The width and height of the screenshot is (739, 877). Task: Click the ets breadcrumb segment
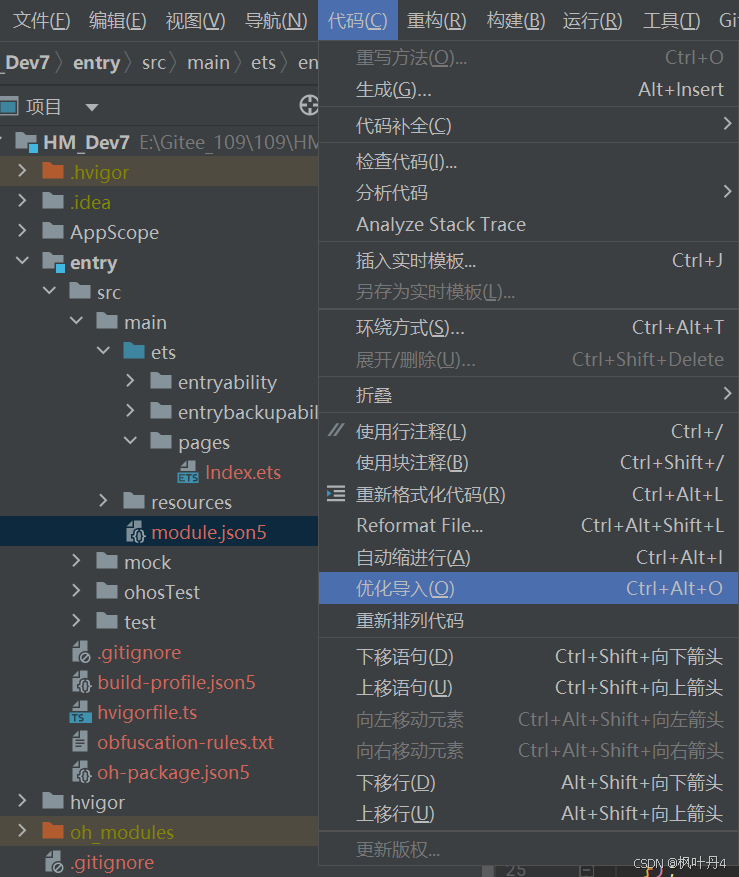[x=263, y=63]
